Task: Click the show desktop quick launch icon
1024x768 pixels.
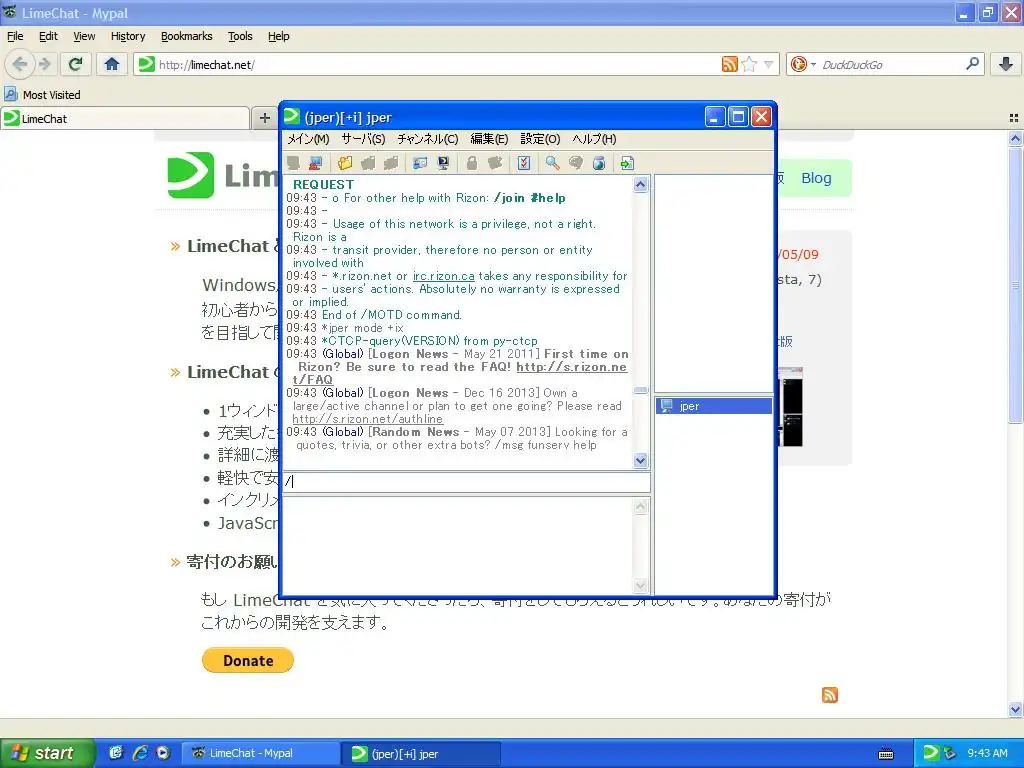Action: pos(116,753)
